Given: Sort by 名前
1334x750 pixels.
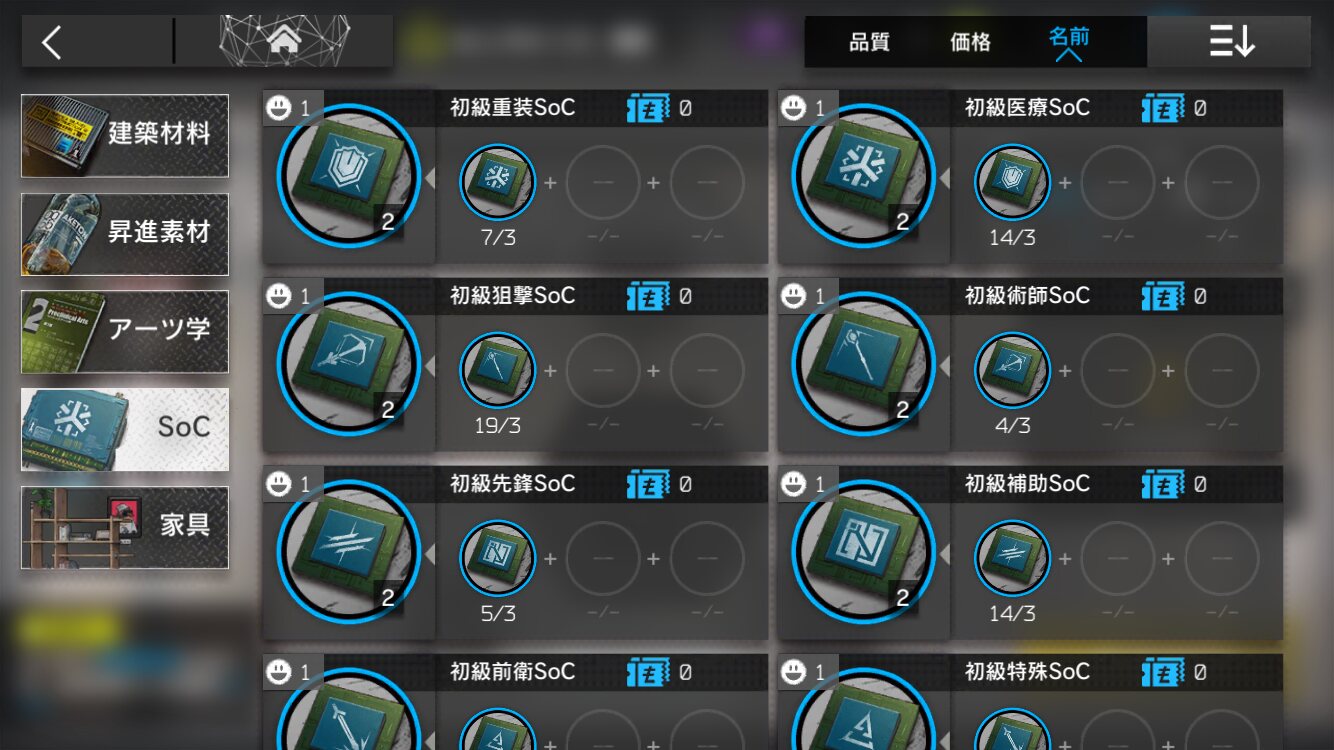Looking at the screenshot, I should [x=1068, y=42].
